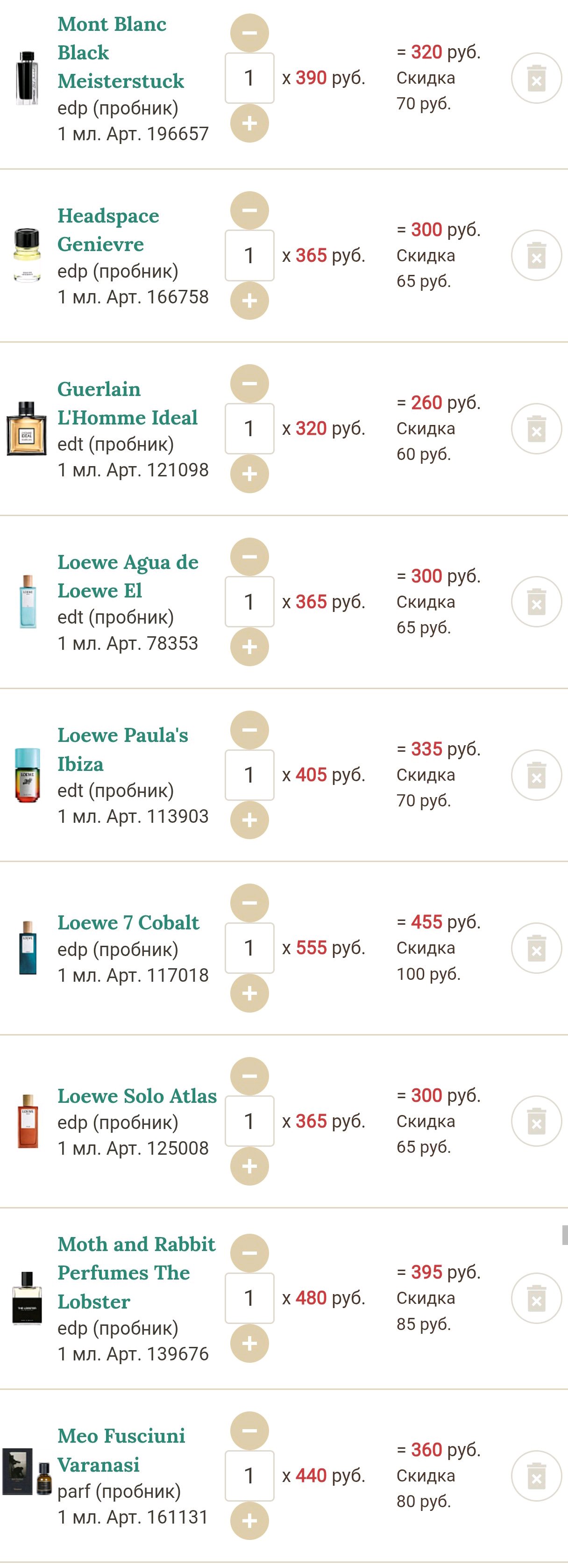Image resolution: width=568 pixels, height=1568 pixels.
Task: Open Moth and Rabbit Perfumes The Lobster link
Action: click(x=135, y=1272)
